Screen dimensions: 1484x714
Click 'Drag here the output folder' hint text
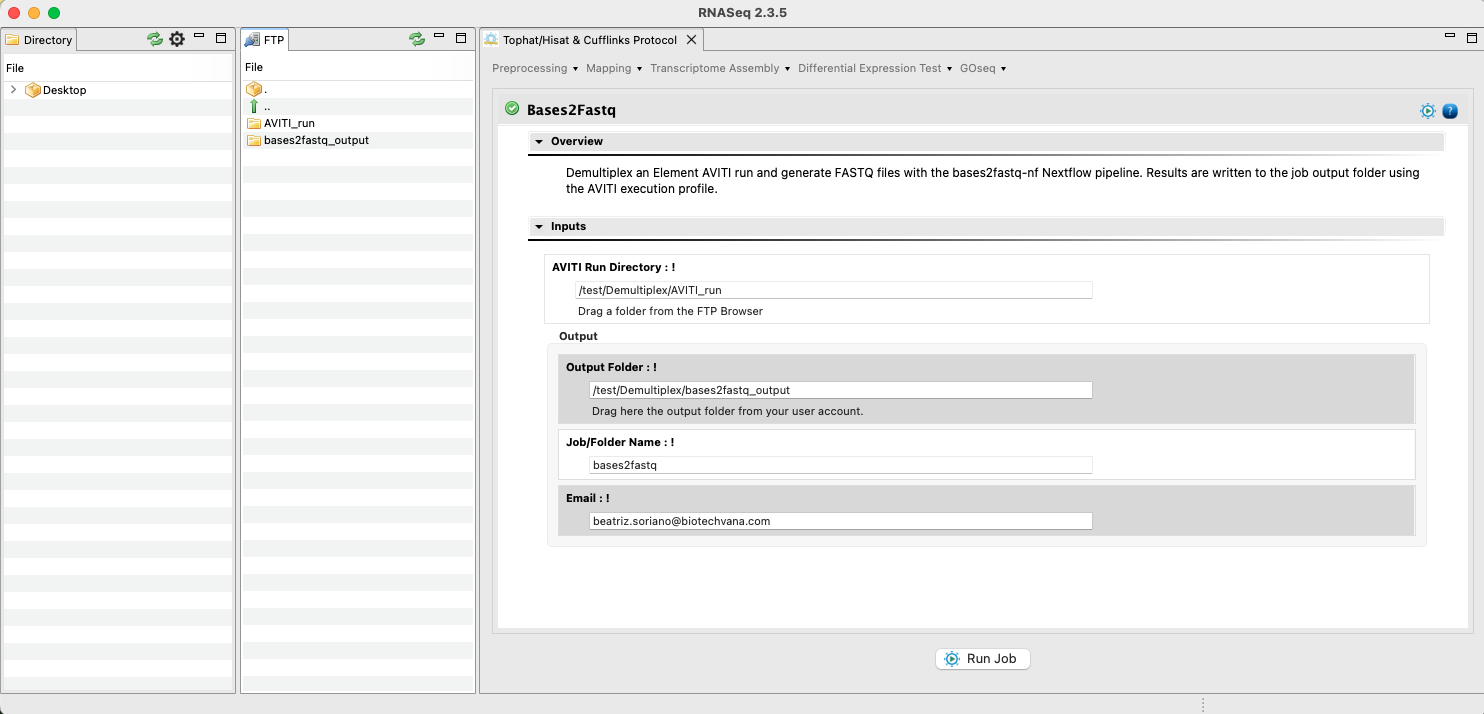pyautogui.click(x=727, y=411)
